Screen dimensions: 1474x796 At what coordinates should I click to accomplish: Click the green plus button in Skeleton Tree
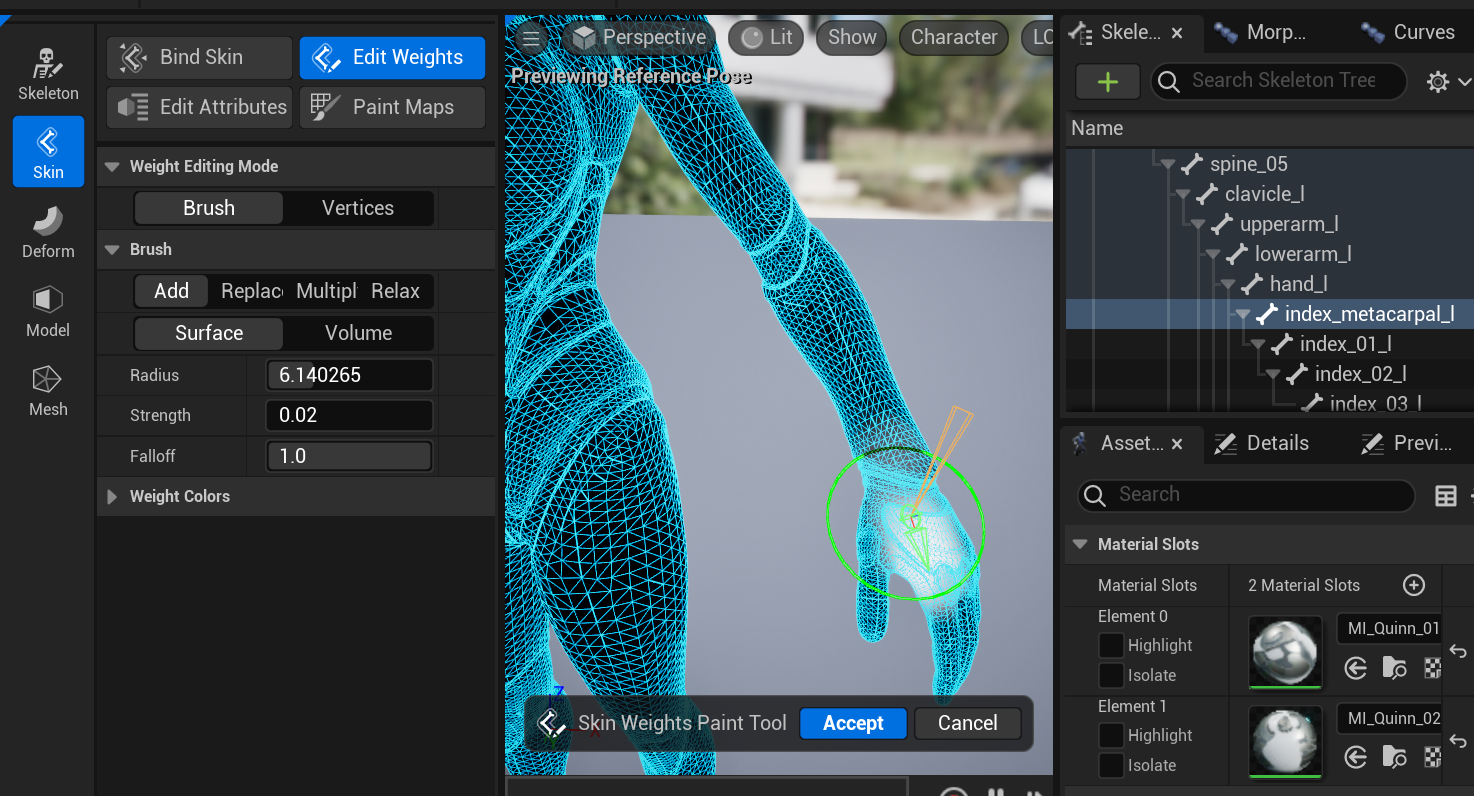tap(1107, 81)
